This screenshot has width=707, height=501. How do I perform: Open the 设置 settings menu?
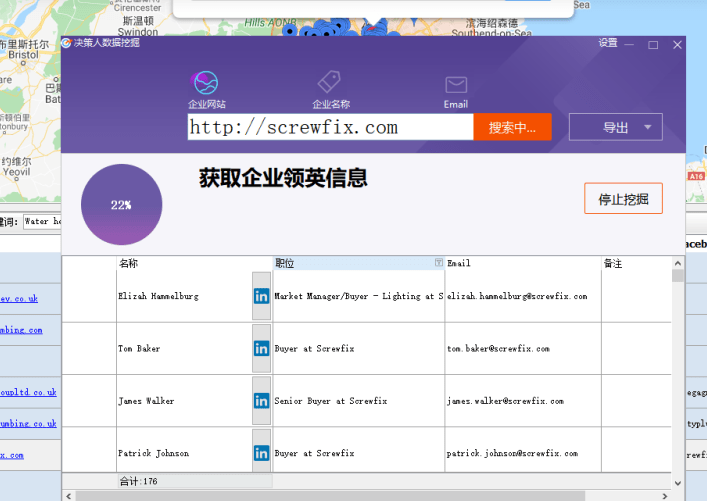point(607,44)
